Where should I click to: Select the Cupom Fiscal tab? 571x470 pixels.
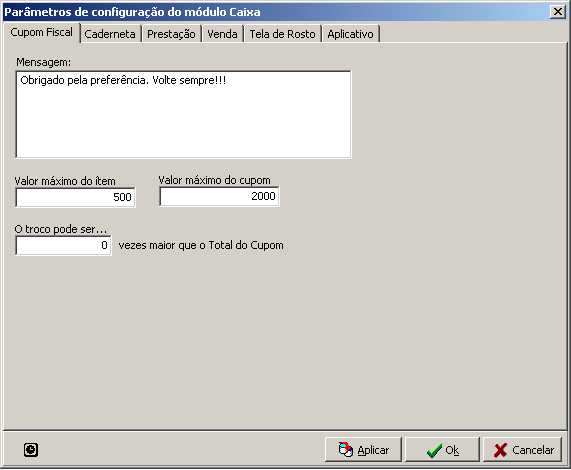tap(42, 33)
